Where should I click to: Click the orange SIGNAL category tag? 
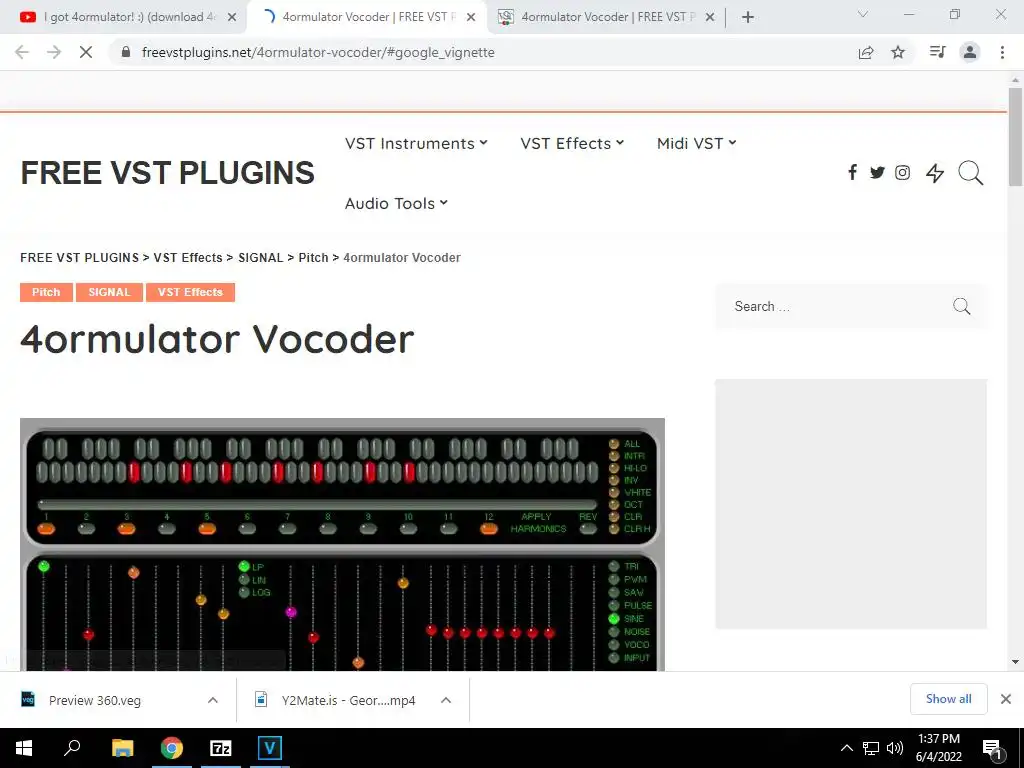point(110,292)
